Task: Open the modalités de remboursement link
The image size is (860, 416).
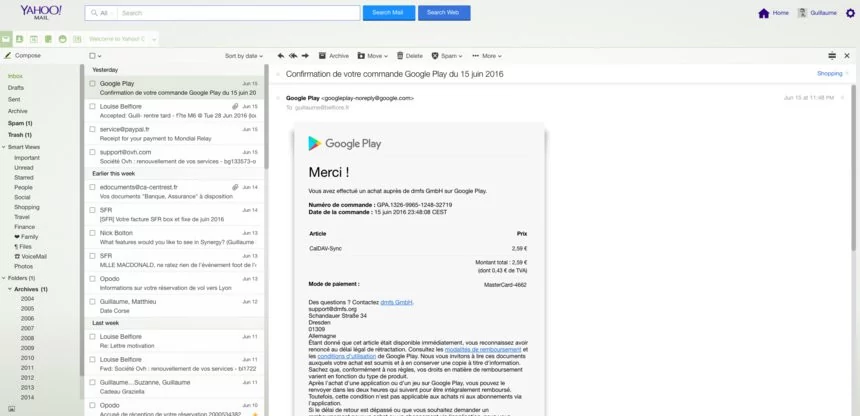Action: coord(483,349)
